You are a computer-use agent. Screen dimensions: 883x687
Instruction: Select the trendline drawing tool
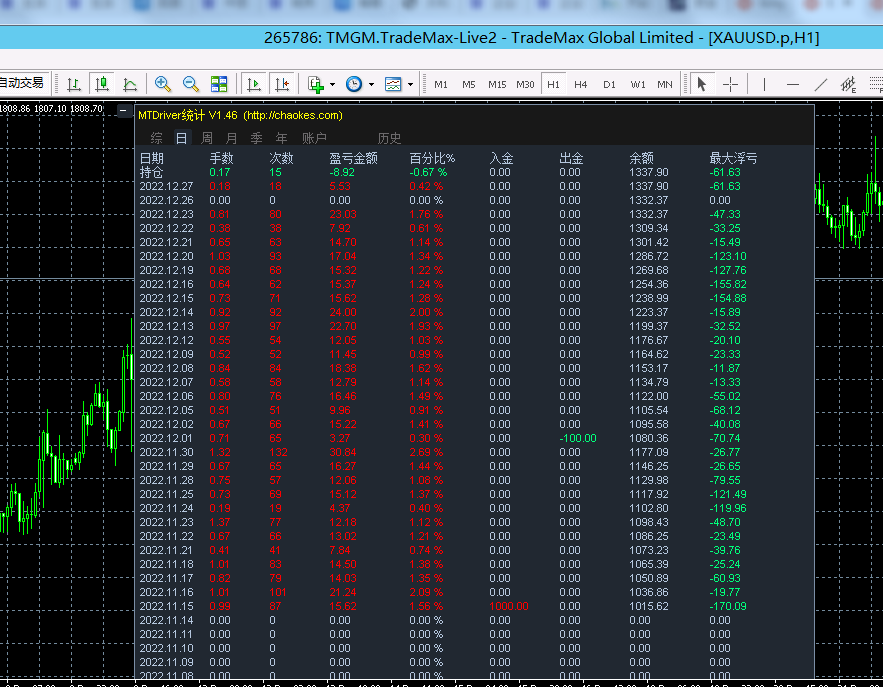point(821,84)
